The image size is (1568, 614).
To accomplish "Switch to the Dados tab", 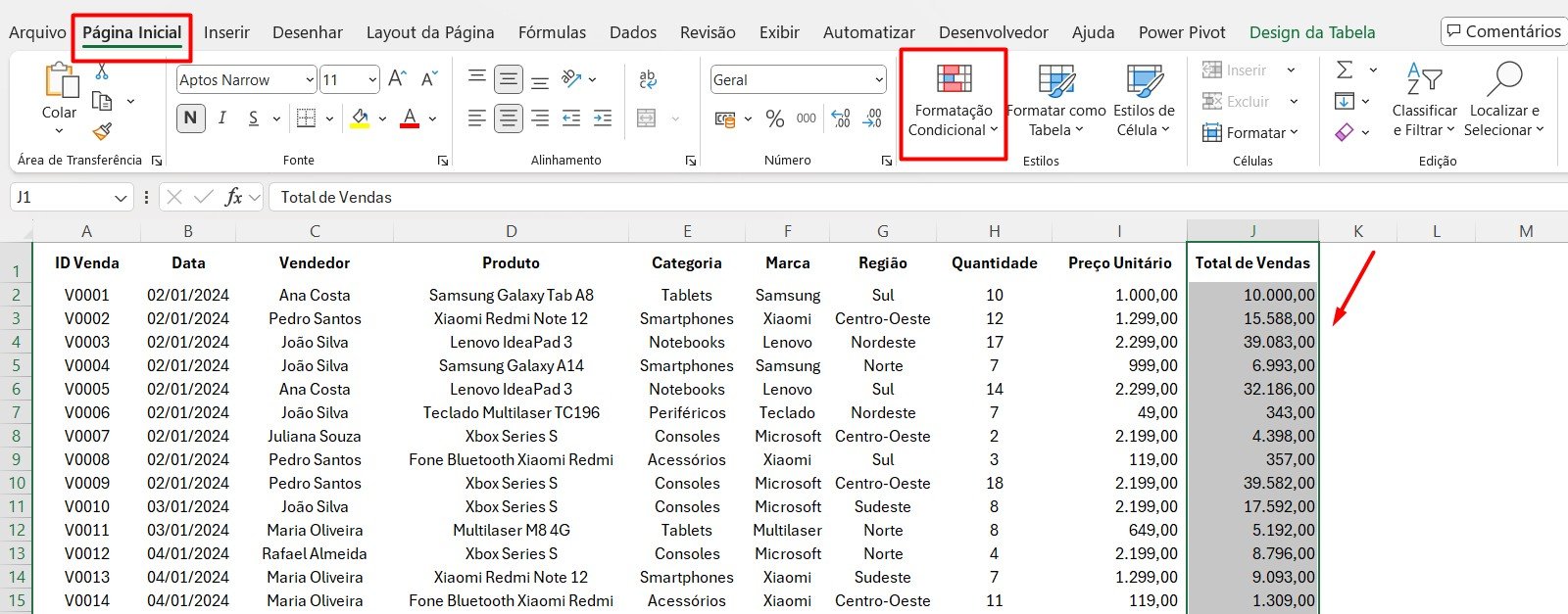I will (x=633, y=32).
